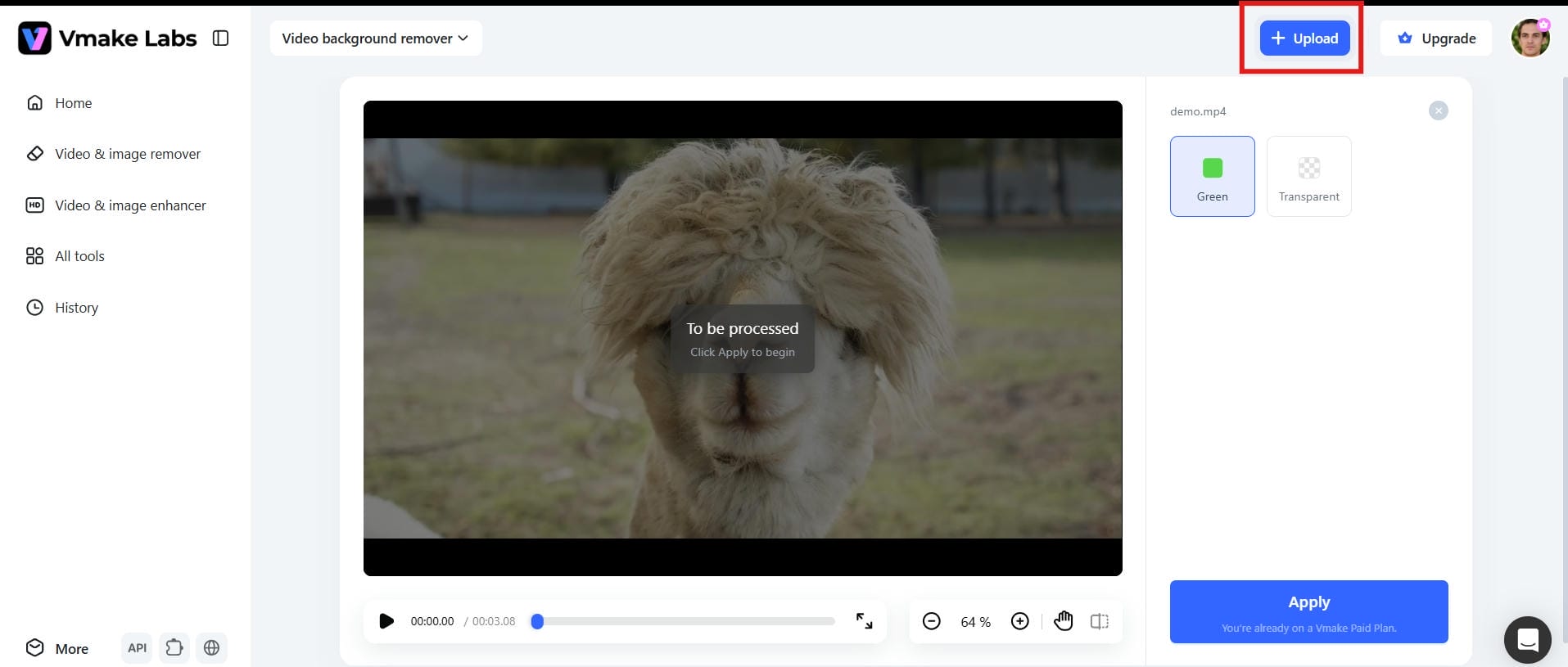
Task: Enter fullscreen preview mode
Action: [864, 621]
